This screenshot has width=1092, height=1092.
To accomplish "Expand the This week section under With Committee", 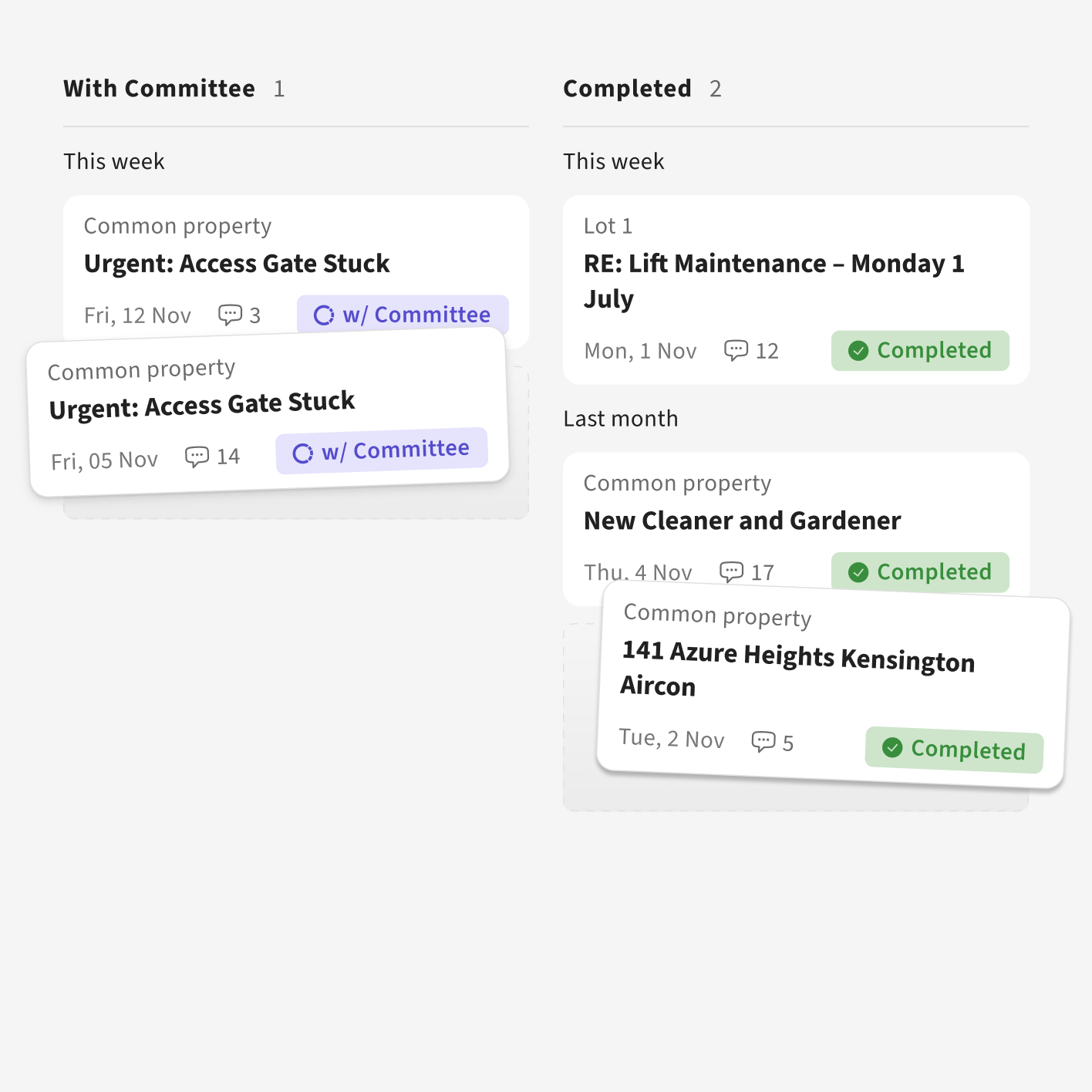I will coord(113,161).
